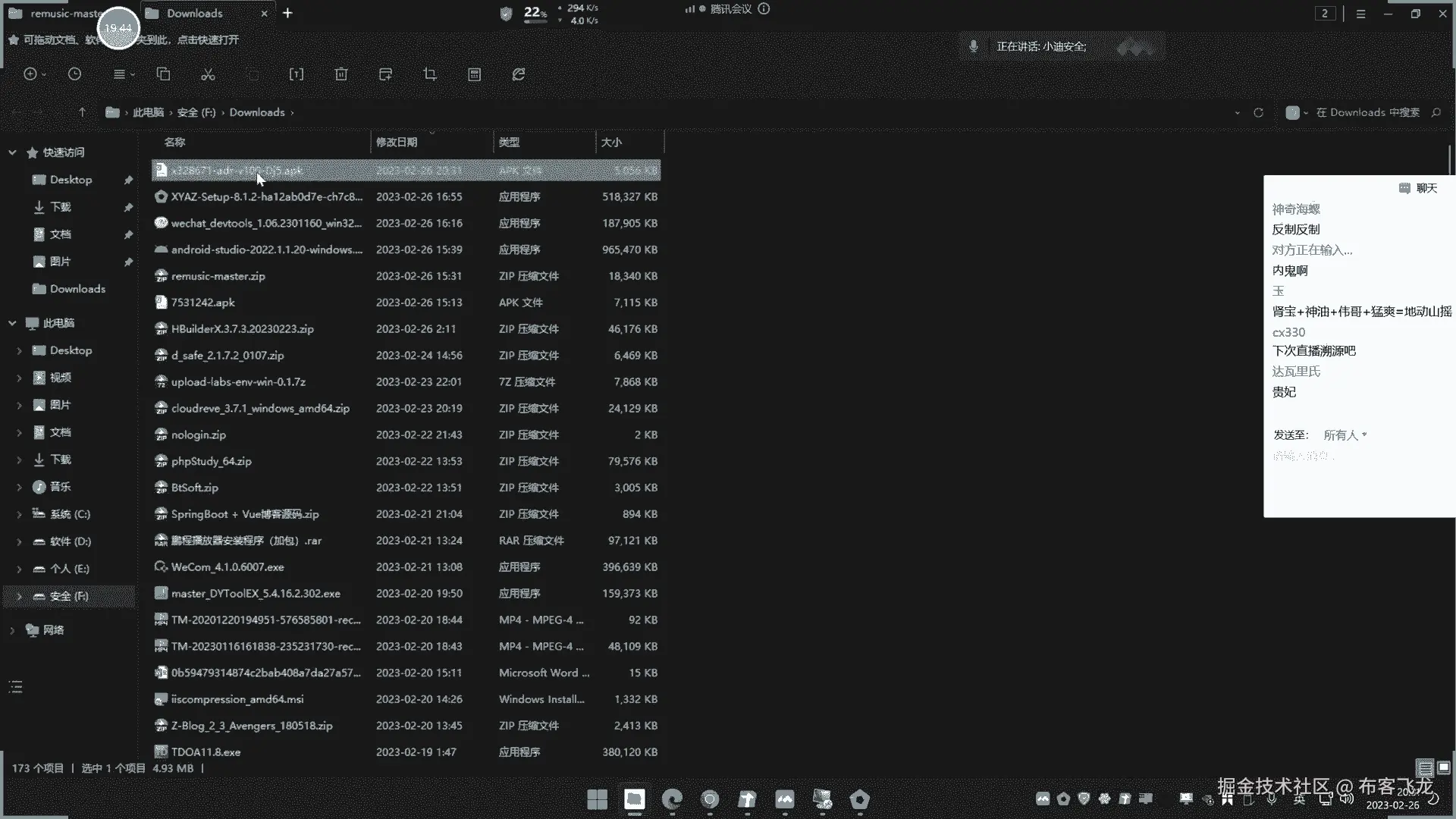Click the refresh icon beside address bar
Viewport: 1456px width, 819px height.
(1258, 112)
